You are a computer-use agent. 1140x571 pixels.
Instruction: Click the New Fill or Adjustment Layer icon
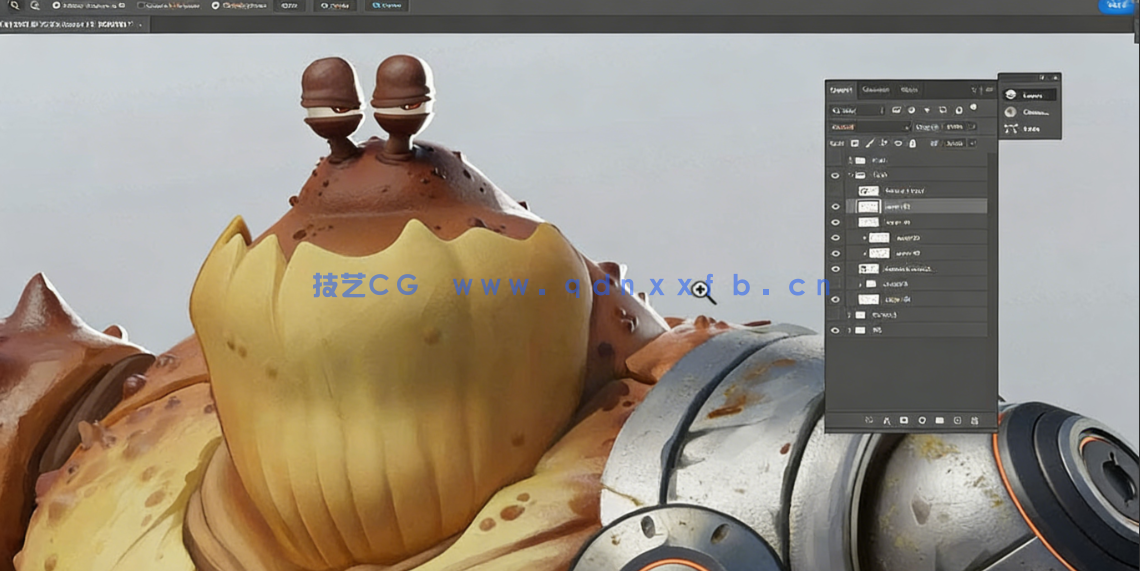[922, 420]
